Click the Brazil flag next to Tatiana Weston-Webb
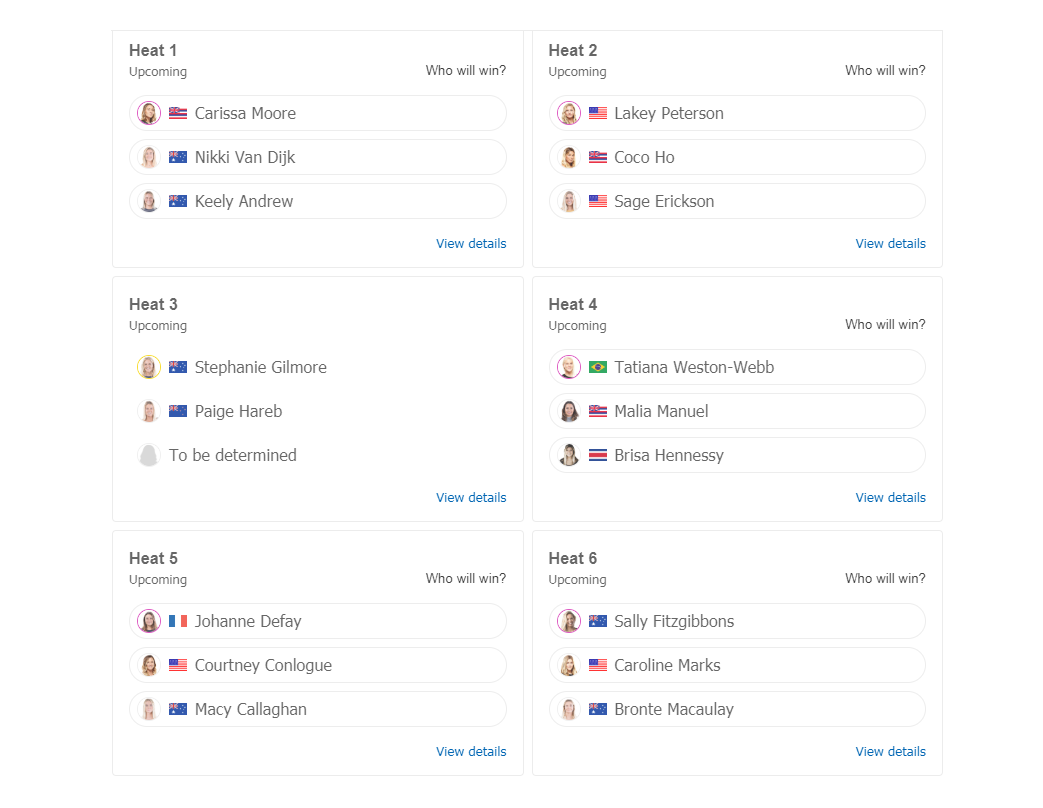This screenshot has width=1043, height=808. (x=597, y=367)
